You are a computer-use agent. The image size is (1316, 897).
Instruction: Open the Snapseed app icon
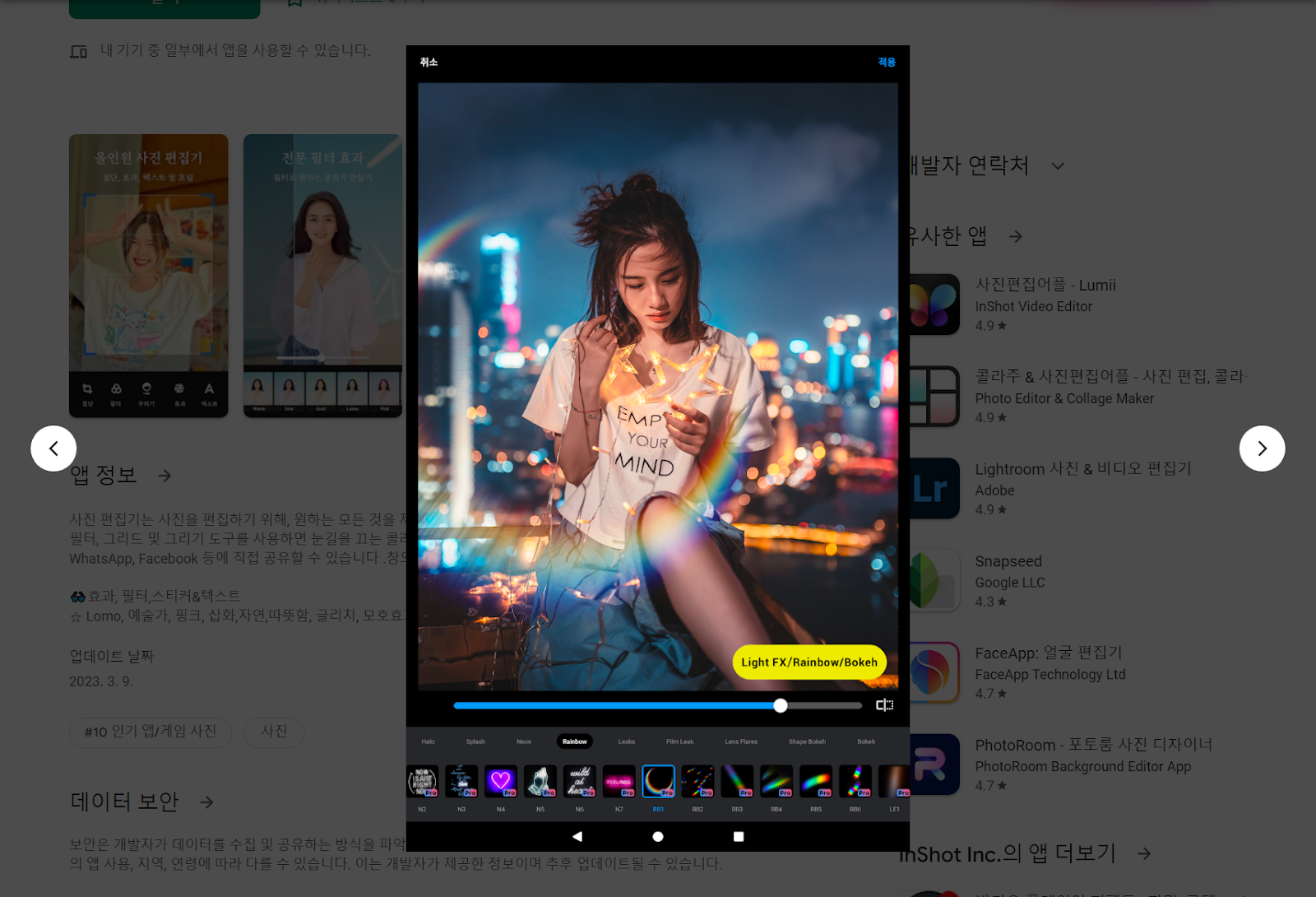click(934, 580)
